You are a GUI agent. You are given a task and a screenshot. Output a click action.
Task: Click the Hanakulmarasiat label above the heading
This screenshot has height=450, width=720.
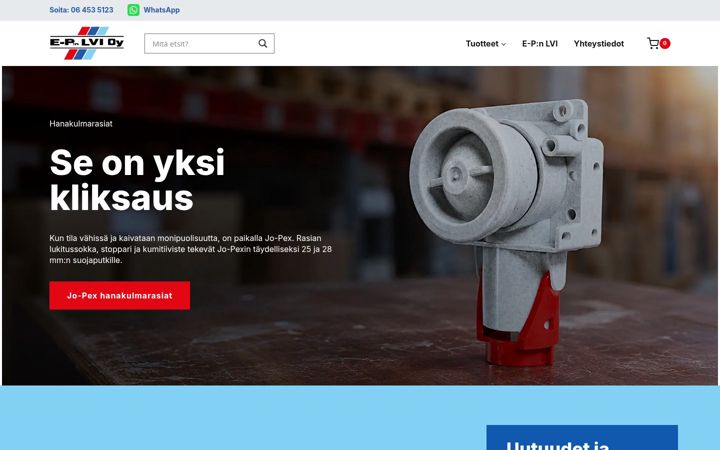click(x=81, y=124)
